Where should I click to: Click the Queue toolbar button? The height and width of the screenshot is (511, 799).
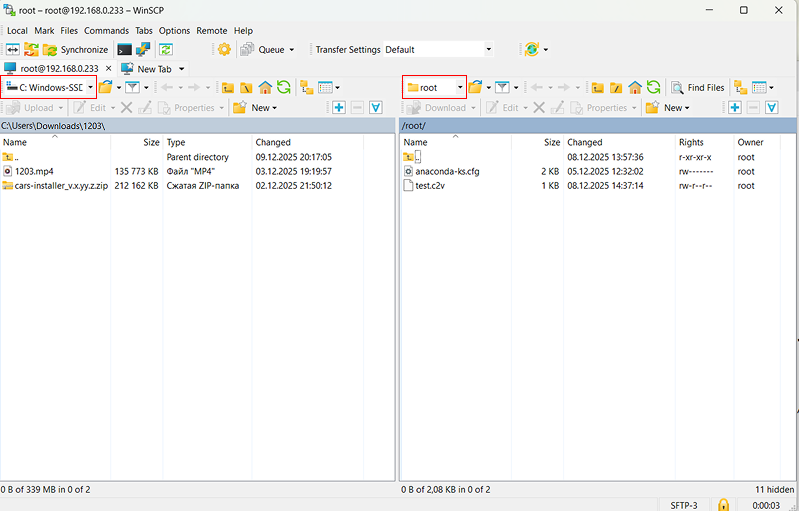point(263,49)
